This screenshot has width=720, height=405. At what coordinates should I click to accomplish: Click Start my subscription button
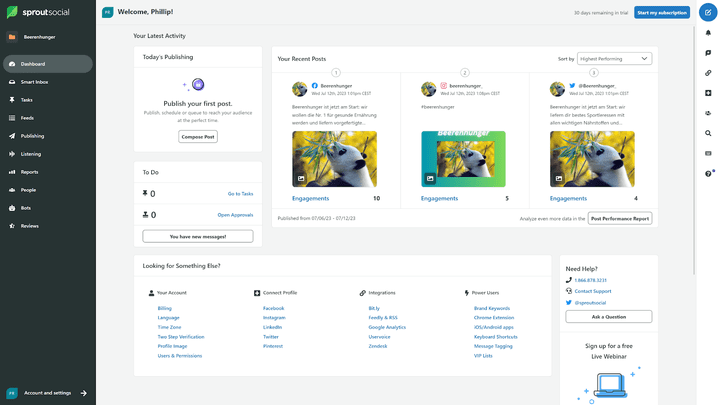[x=662, y=12]
